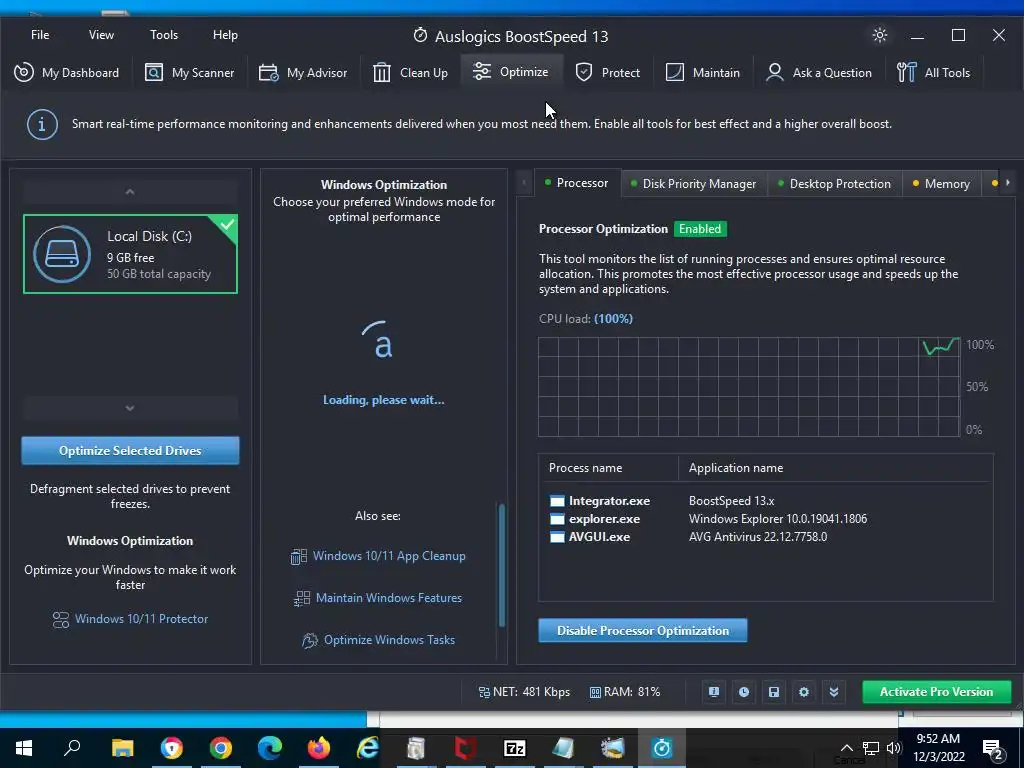Launch Microsoft Edge from taskbar
The width and height of the screenshot is (1024, 768).
point(270,748)
